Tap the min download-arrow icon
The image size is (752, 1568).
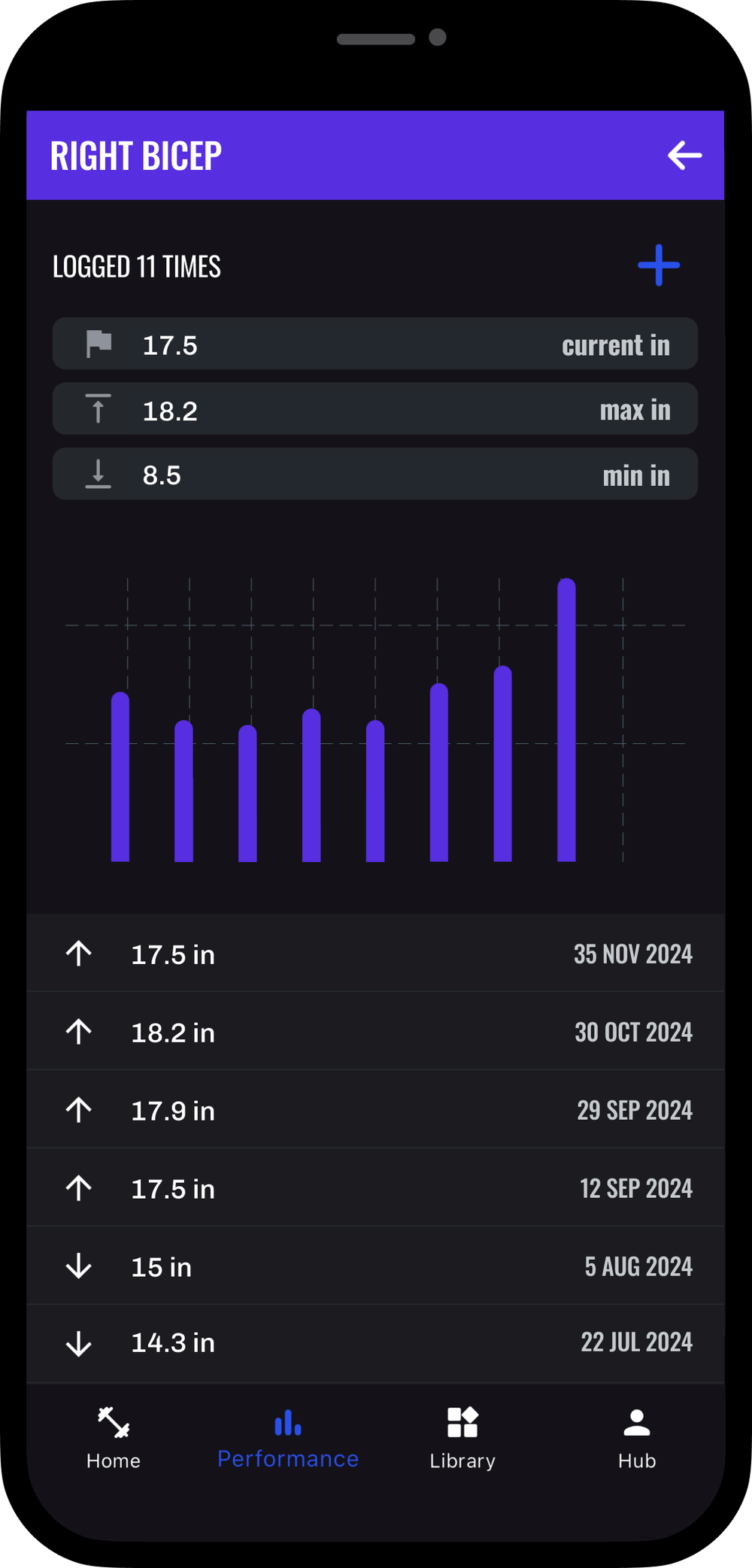[x=98, y=475]
